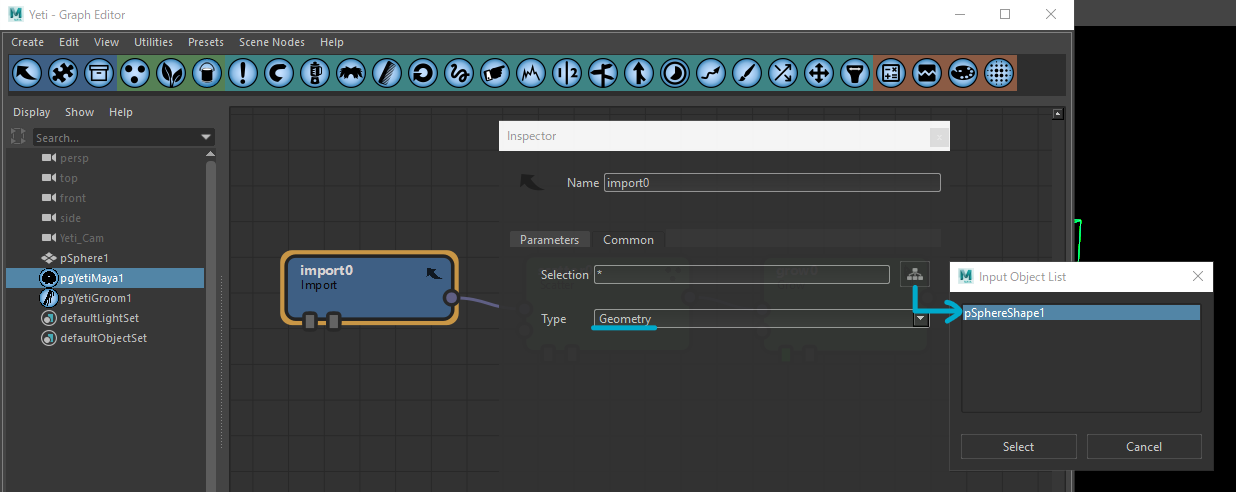
Task: Select pSphereShape1 in the Input Object List
Action: [1081, 313]
